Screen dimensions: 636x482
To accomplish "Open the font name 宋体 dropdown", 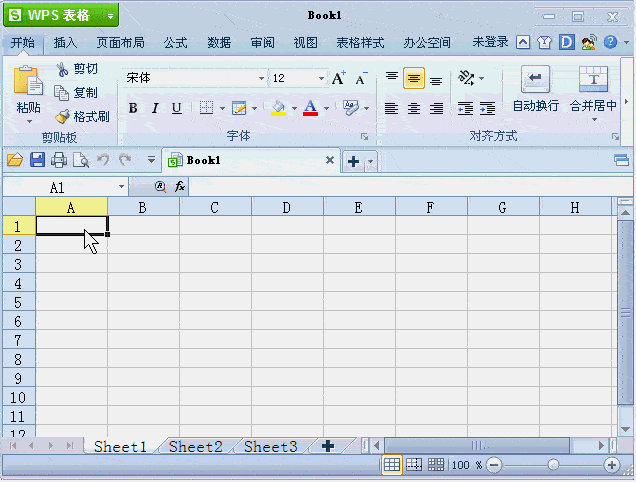I will pyautogui.click(x=262, y=78).
